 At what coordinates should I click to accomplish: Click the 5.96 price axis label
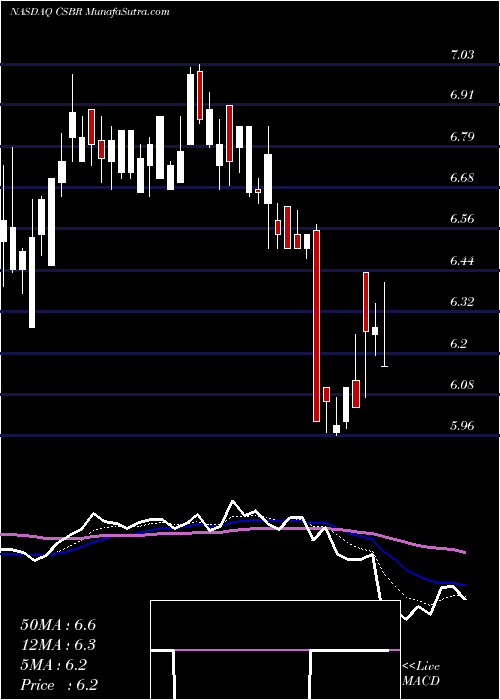(x=462, y=426)
